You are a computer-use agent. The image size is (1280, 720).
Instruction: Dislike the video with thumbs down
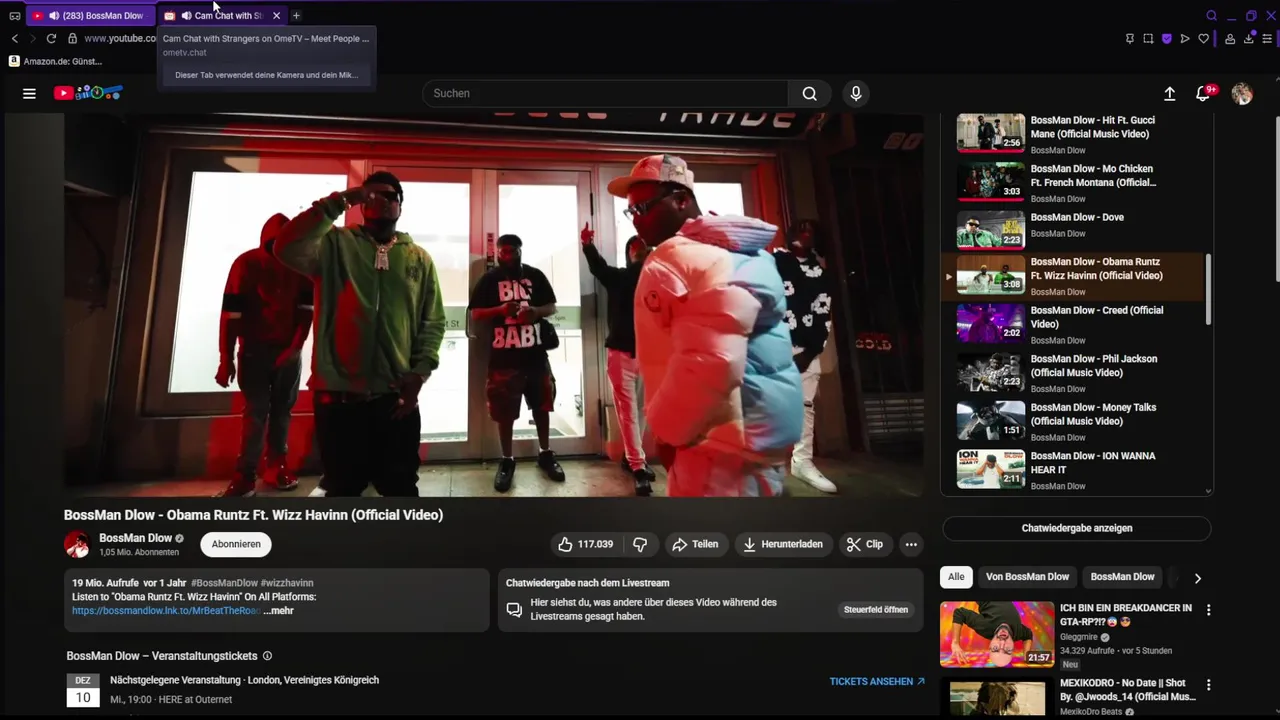click(x=640, y=544)
